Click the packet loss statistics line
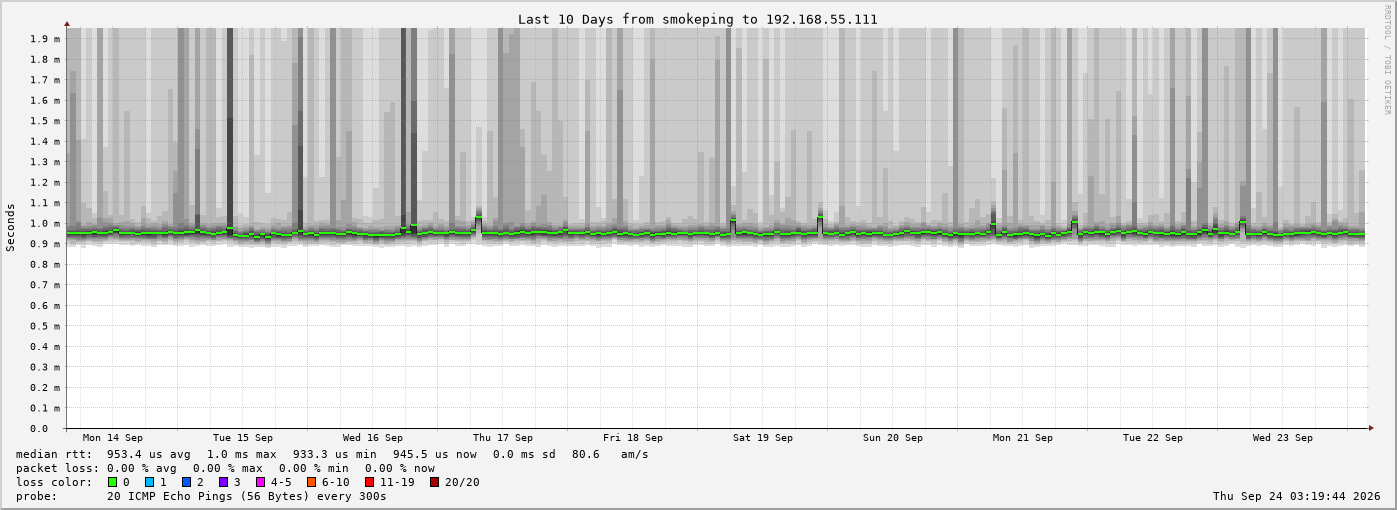Screen dimensions: 1397x510 [x=226, y=468]
